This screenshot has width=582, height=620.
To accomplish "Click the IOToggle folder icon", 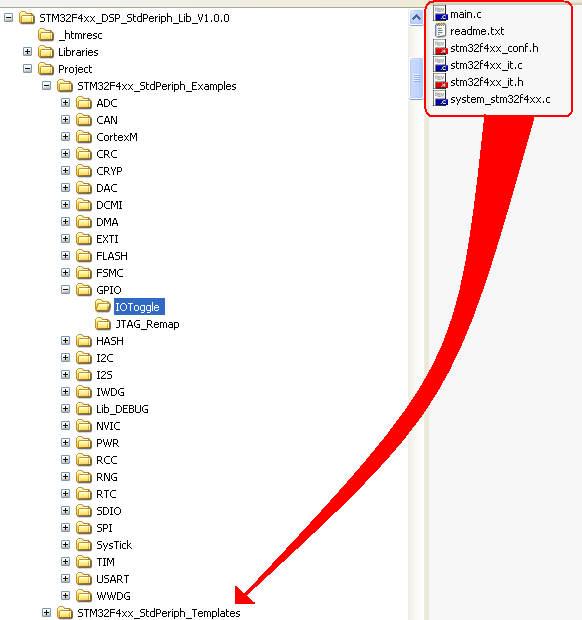I will tap(103, 306).
